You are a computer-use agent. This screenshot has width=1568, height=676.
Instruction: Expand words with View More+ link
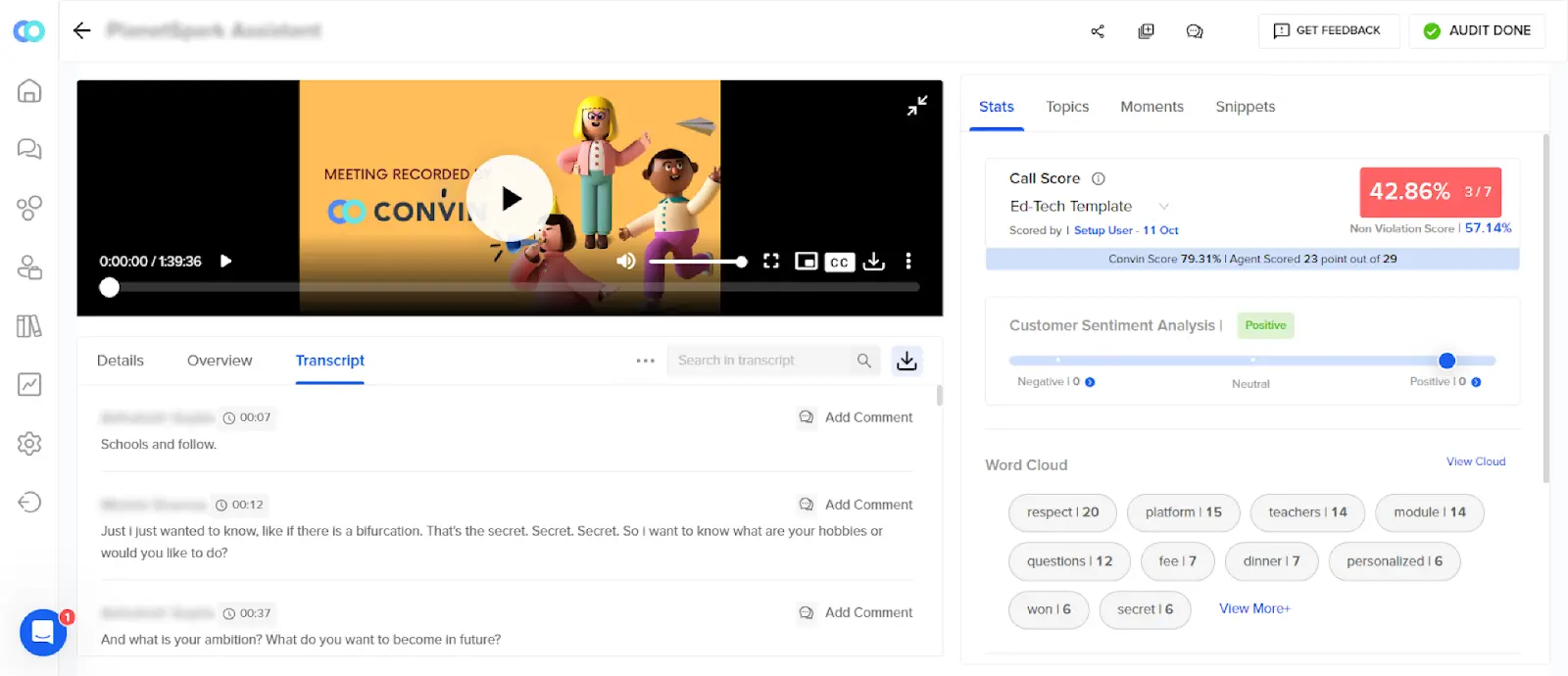[1254, 608]
